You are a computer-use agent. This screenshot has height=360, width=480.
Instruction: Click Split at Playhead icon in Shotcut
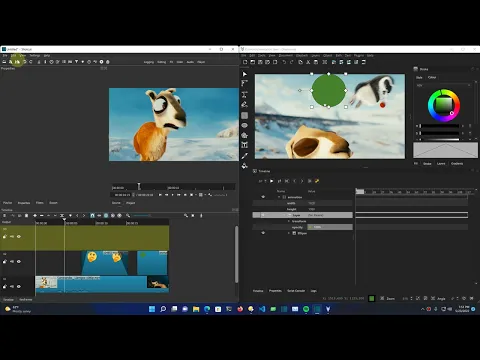pos(62,216)
